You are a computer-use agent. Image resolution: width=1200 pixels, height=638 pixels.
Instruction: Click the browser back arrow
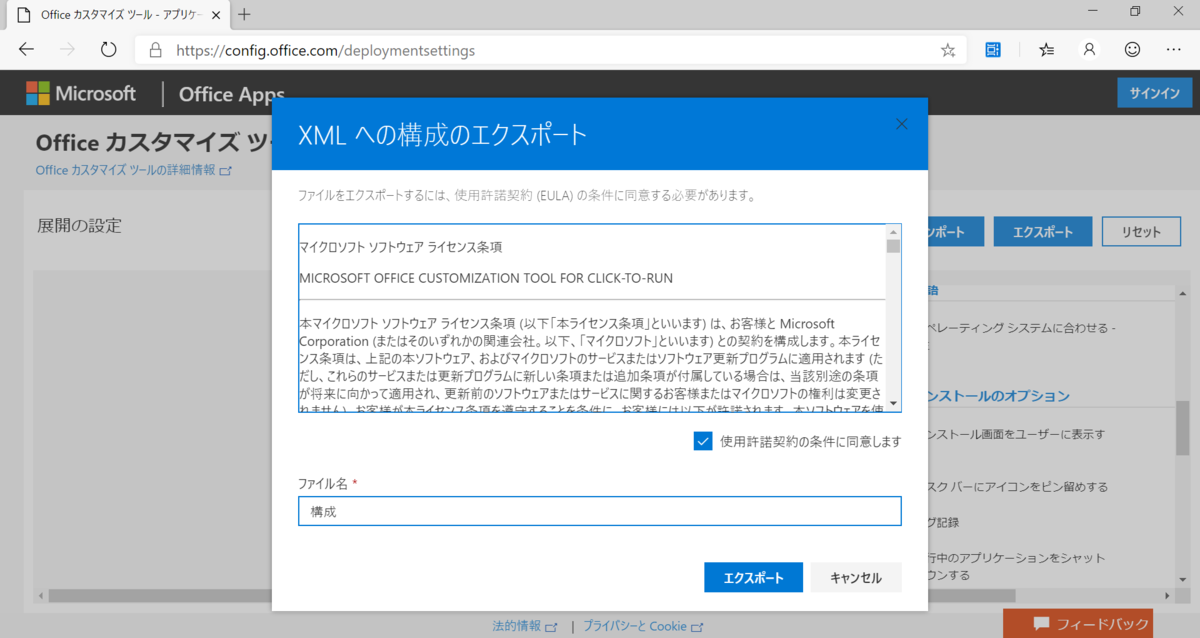pos(26,49)
